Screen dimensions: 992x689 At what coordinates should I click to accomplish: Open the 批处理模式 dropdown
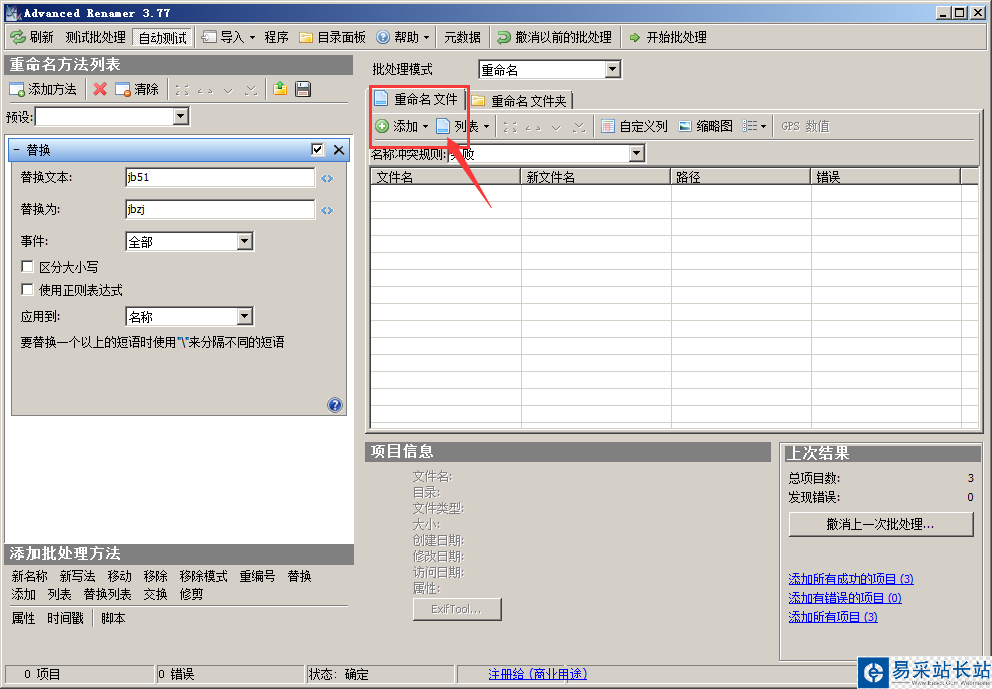(x=612, y=70)
